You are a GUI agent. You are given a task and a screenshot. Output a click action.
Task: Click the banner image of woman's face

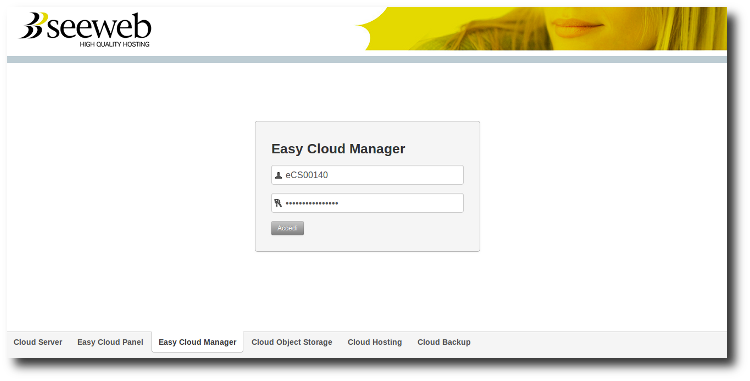point(542,29)
